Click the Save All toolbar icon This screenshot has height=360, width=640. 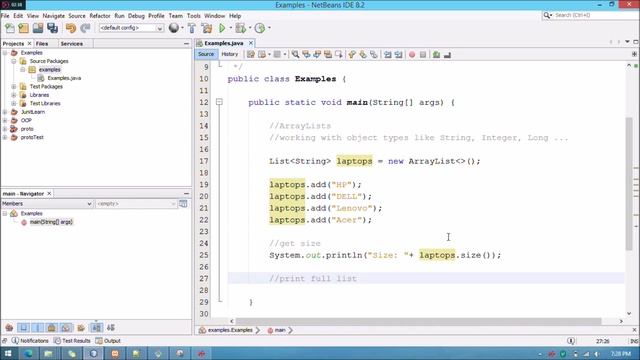point(52,28)
